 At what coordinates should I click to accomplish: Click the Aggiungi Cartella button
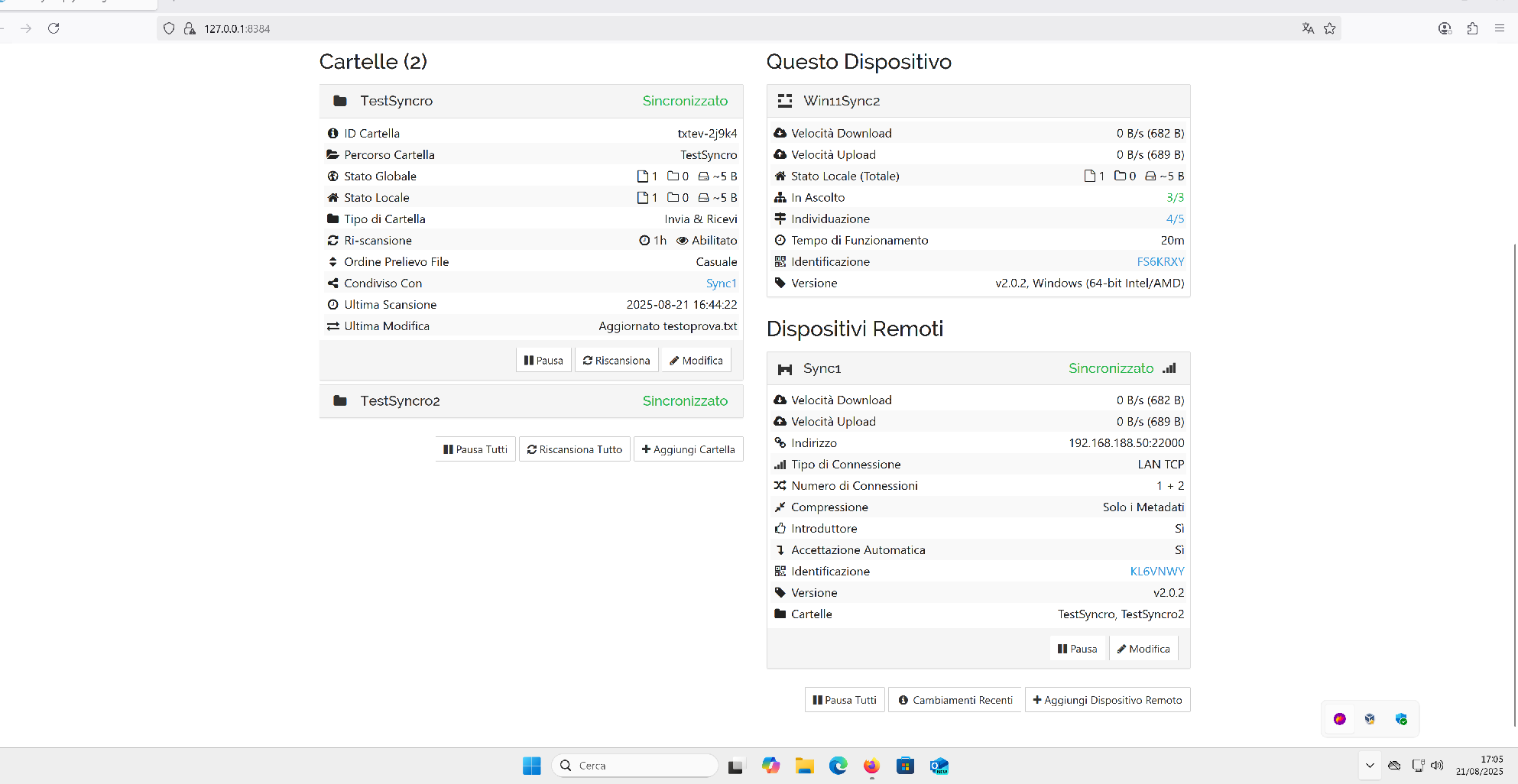[x=688, y=449]
